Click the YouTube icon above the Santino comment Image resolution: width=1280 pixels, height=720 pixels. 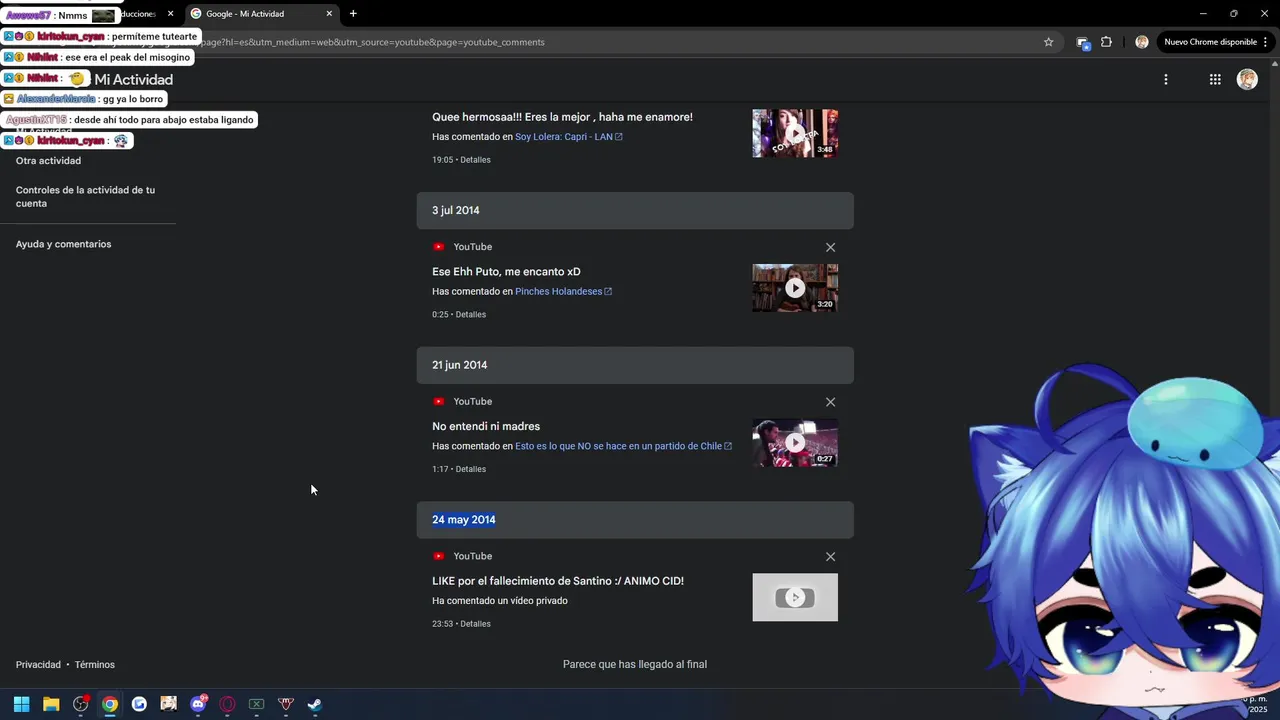[438, 556]
